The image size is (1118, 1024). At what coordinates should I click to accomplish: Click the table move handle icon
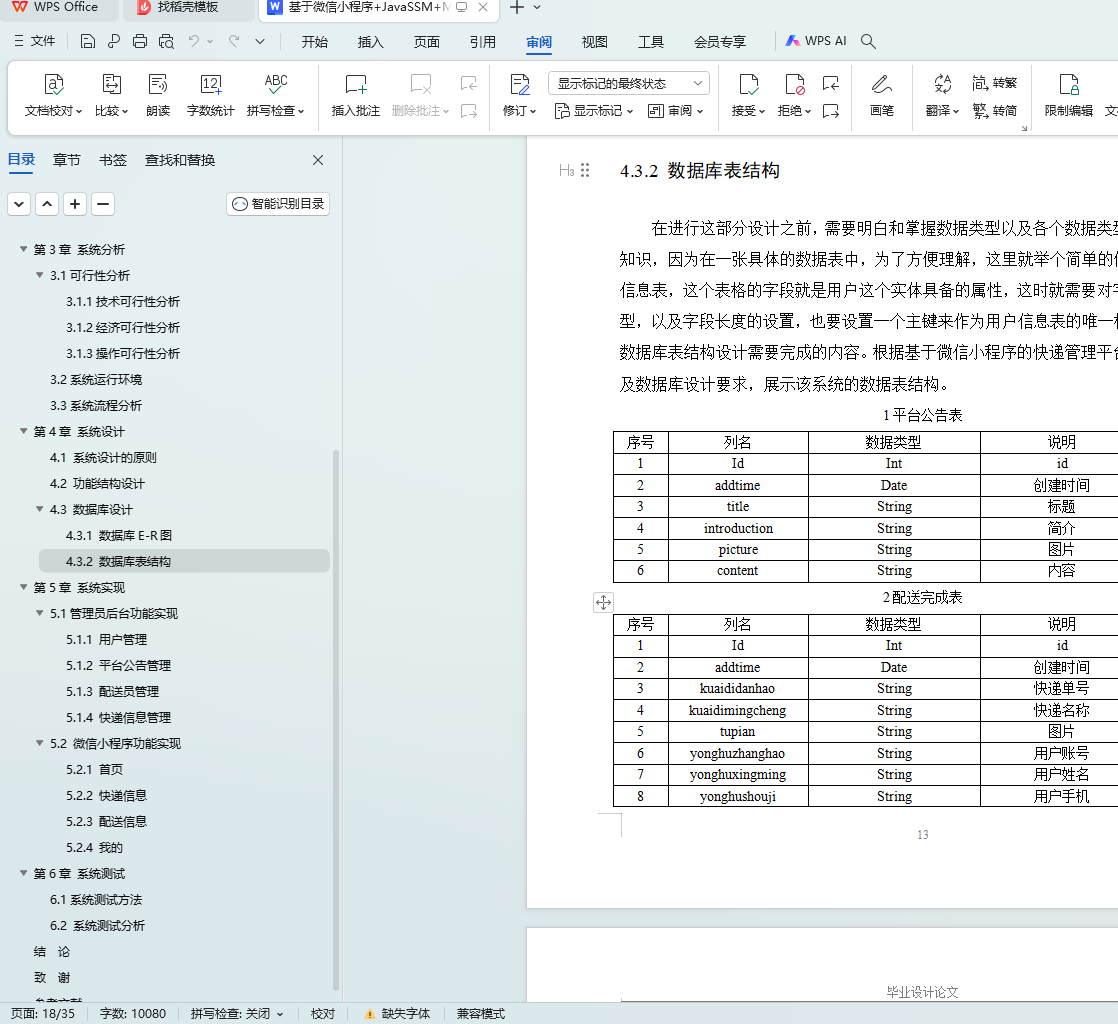click(603, 603)
